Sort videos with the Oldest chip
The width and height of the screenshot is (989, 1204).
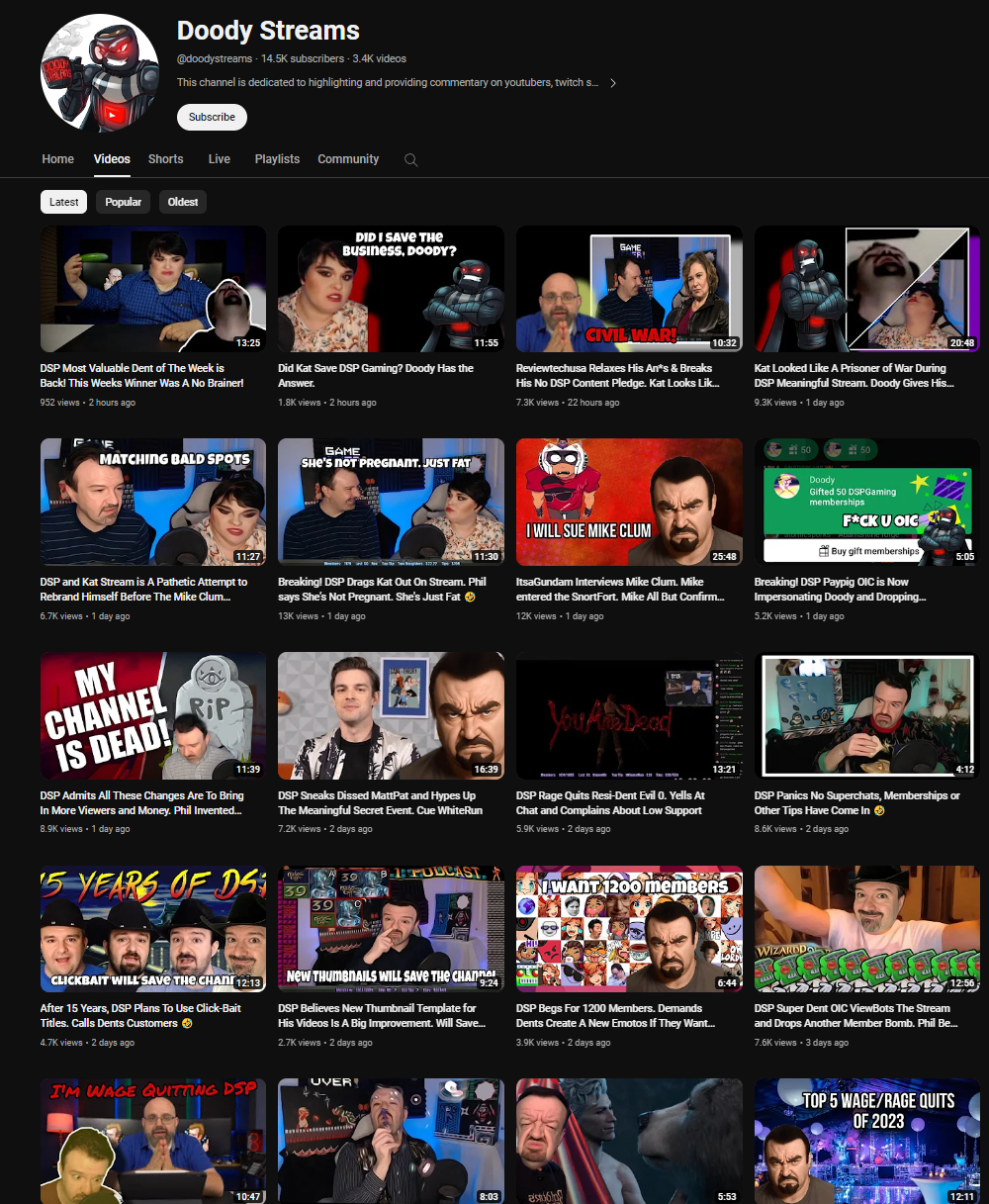(x=183, y=202)
